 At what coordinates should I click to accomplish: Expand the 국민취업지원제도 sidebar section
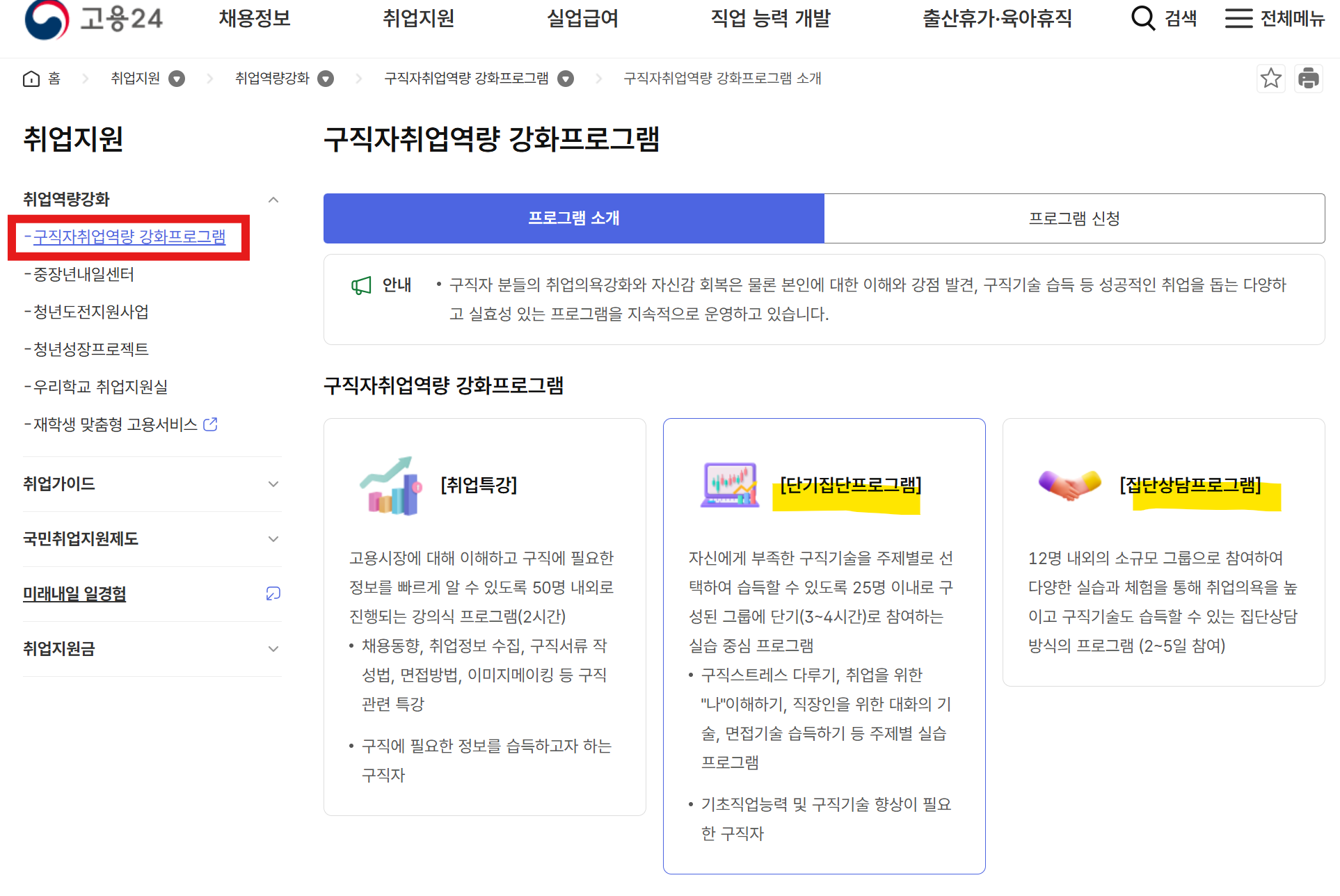click(273, 539)
